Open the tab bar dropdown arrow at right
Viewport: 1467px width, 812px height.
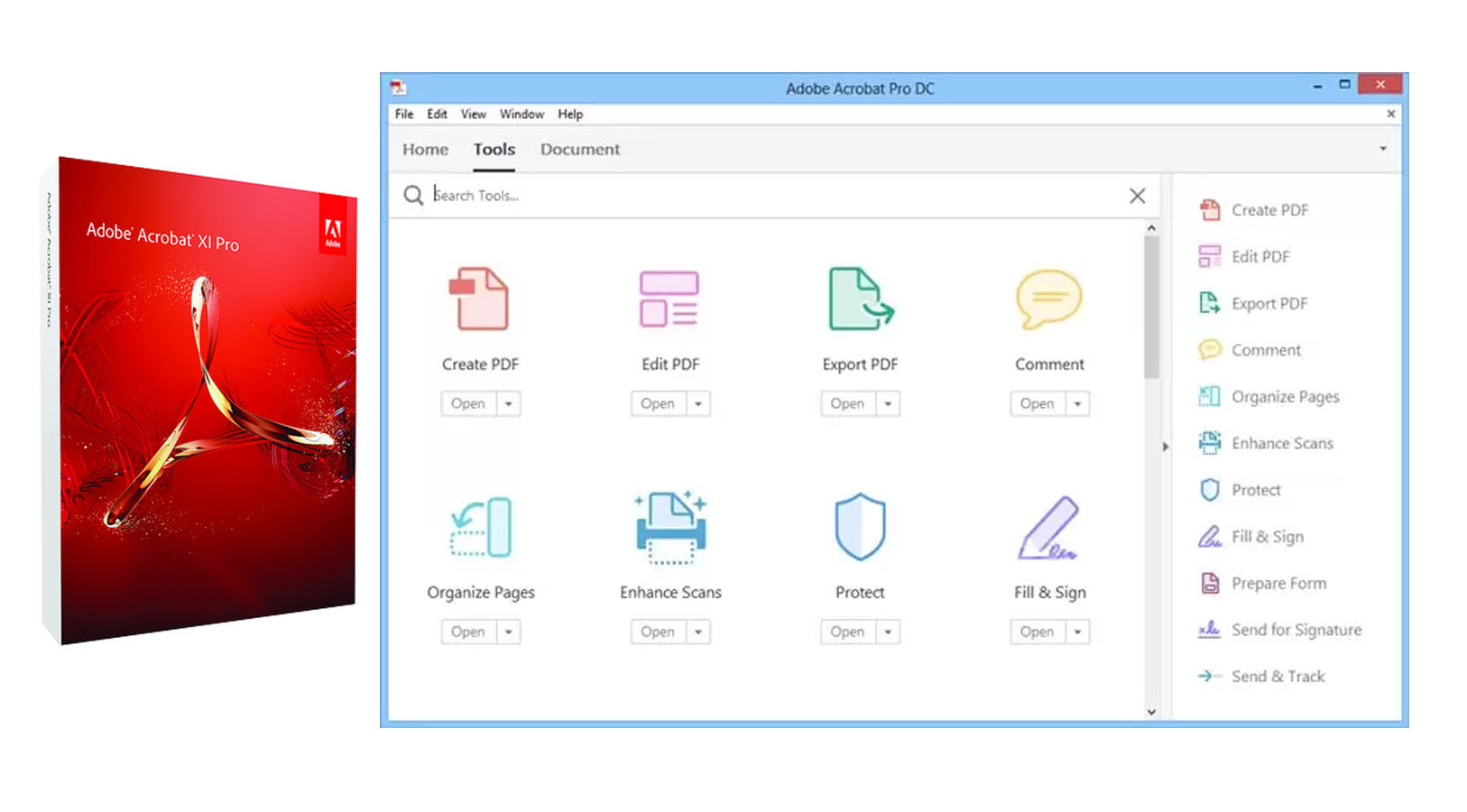coord(1383,149)
